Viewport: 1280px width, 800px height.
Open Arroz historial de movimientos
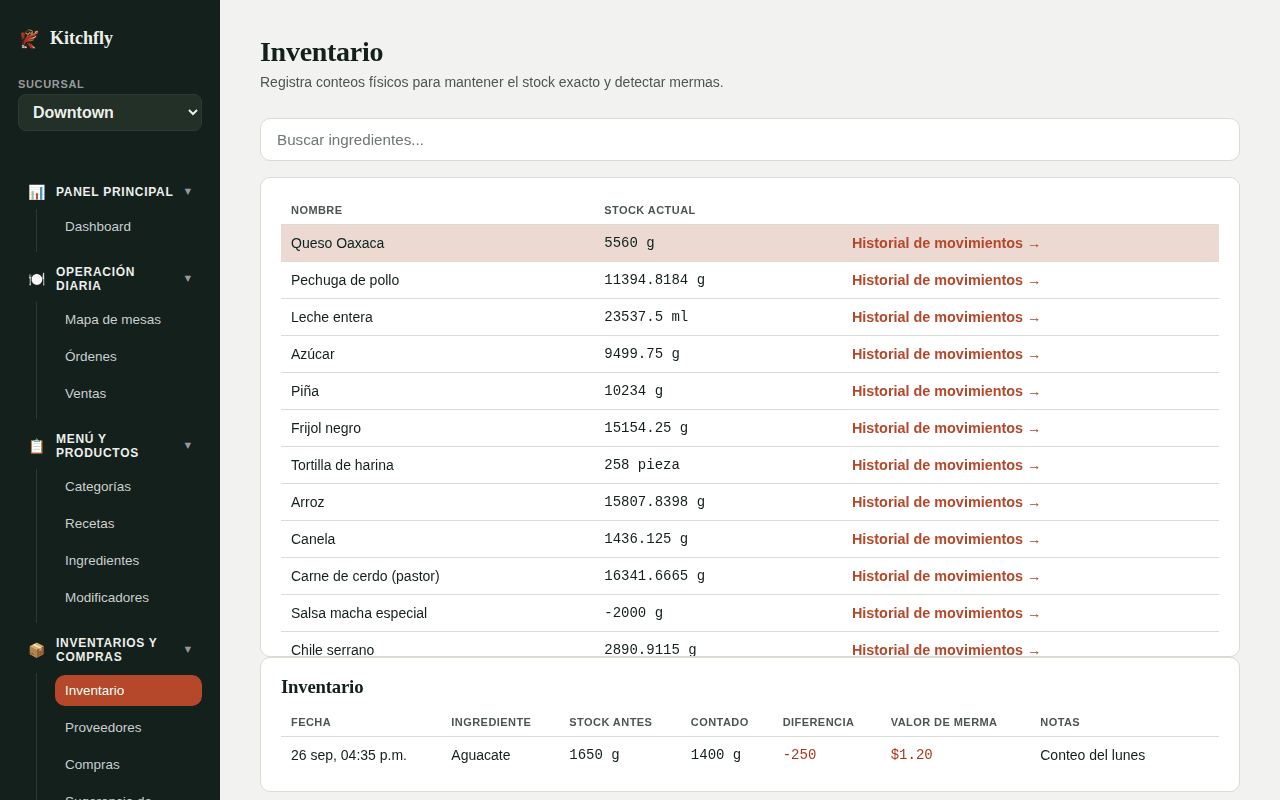(x=946, y=502)
